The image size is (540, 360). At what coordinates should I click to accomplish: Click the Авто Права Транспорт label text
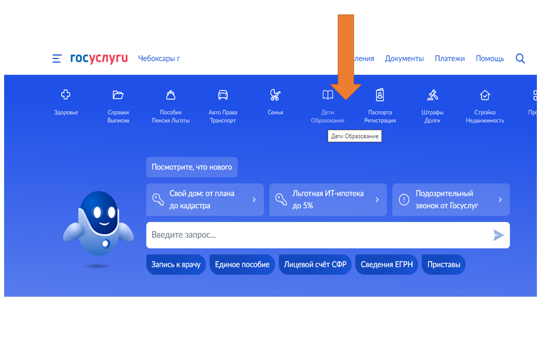pos(223,116)
